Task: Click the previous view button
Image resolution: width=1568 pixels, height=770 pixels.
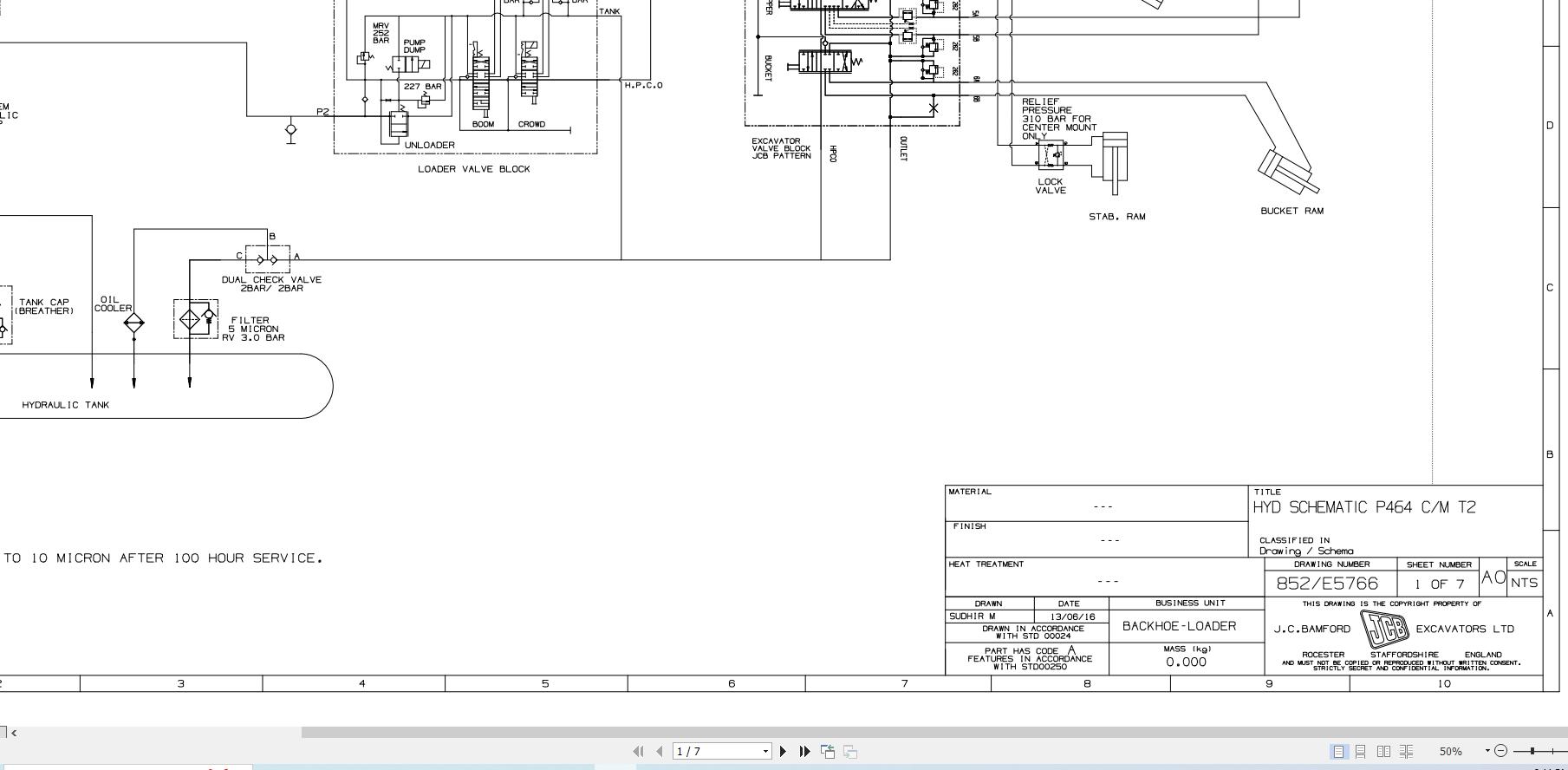Action: (x=828, y=751)
